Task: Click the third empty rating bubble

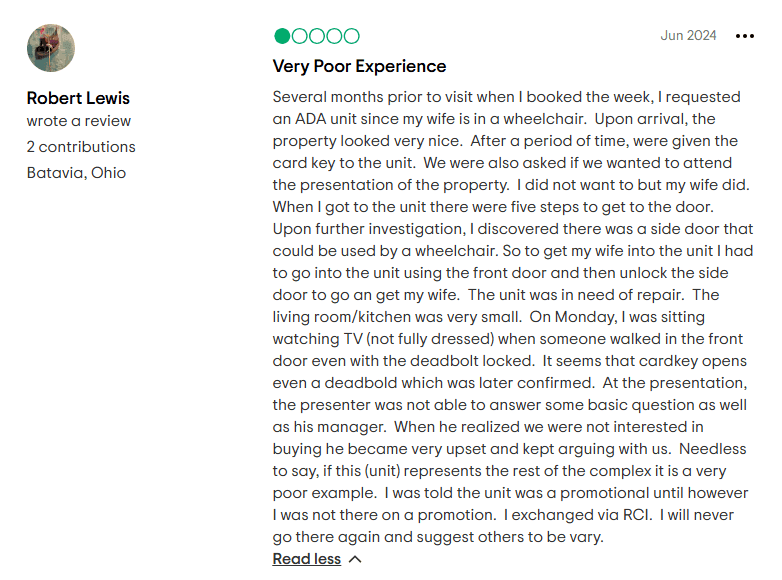Action: coord(316,36)
